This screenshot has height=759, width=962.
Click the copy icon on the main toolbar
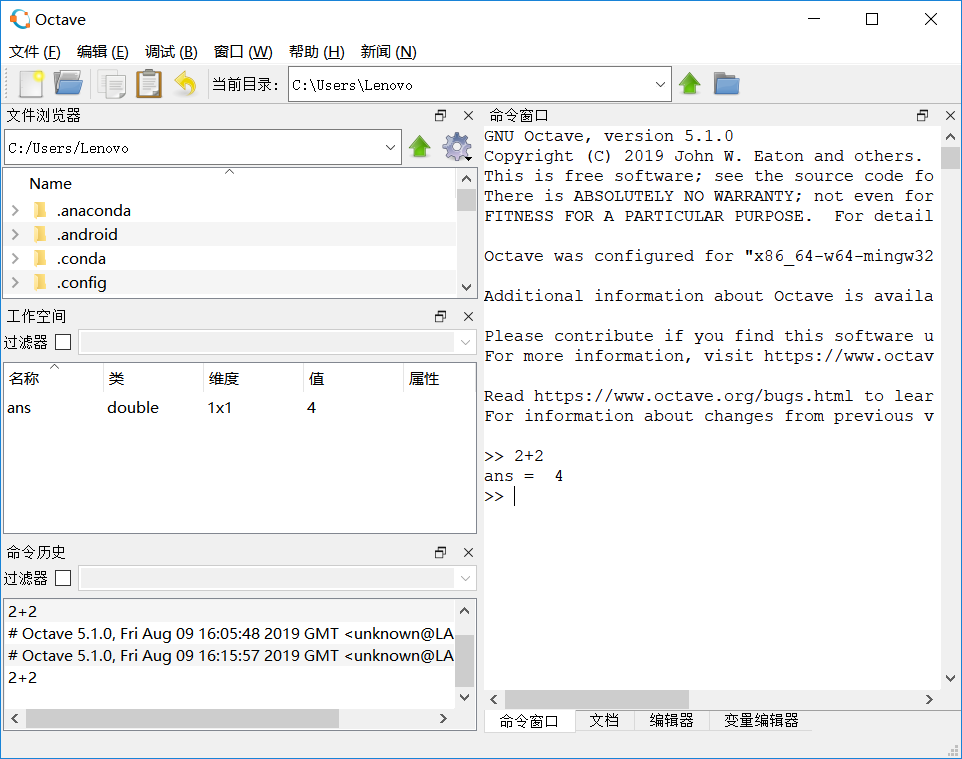[x=110, y=83]
